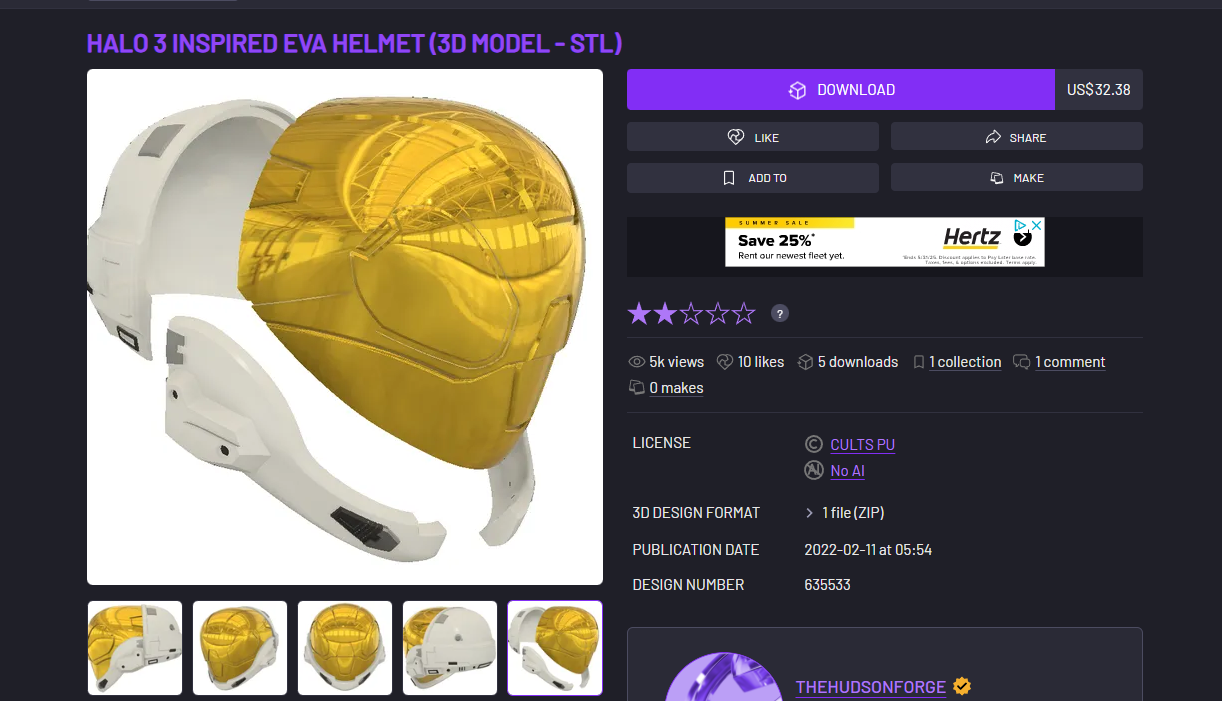The width and height of the screenshot is (1222, 701).
Task: Click the bookmark icon on Add To
Action: click(729, 178)
